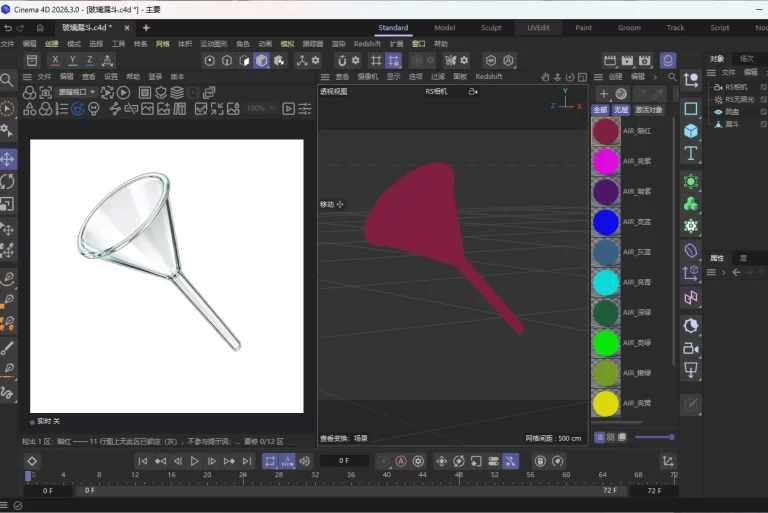Screen dimensions: 768x513
Task: Open the object manager hamburger menu
Action: click(x=711, y=73)
